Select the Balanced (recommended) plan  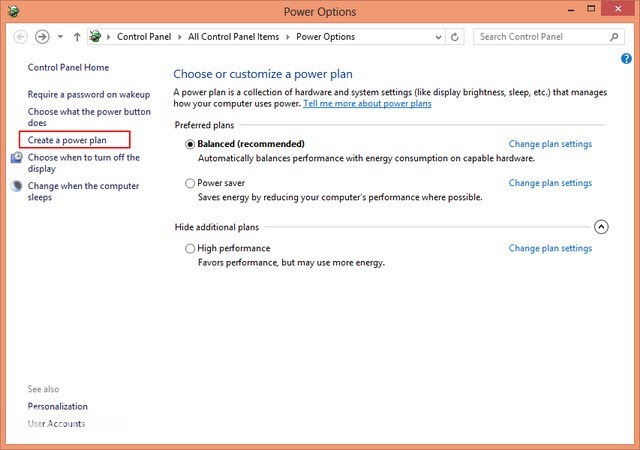point(190,144)
